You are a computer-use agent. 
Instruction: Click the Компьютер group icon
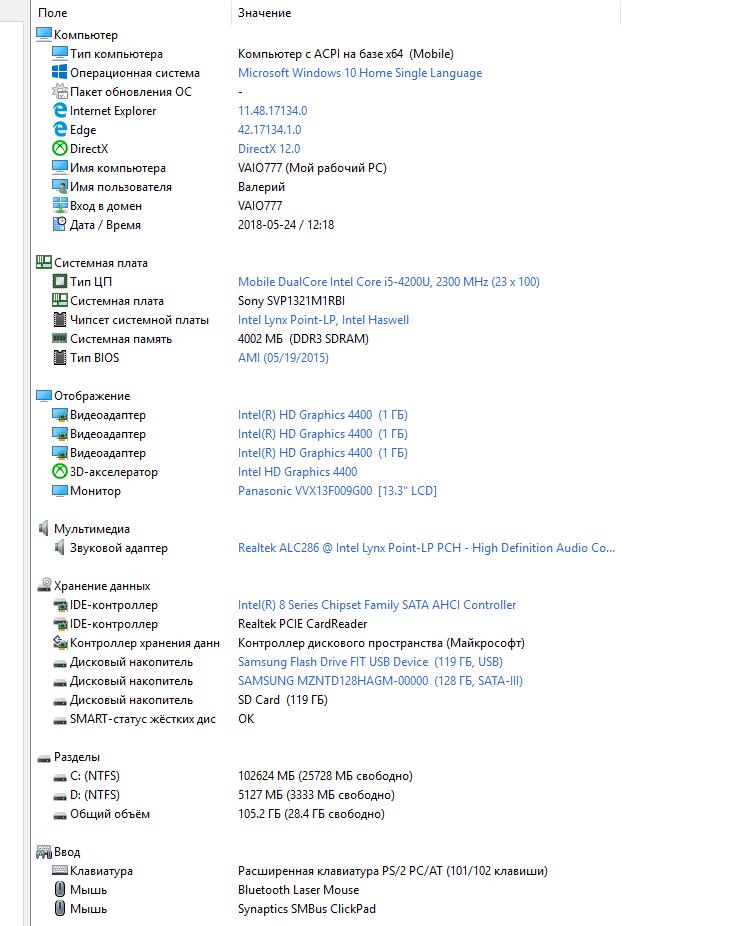tap(44, 34)
